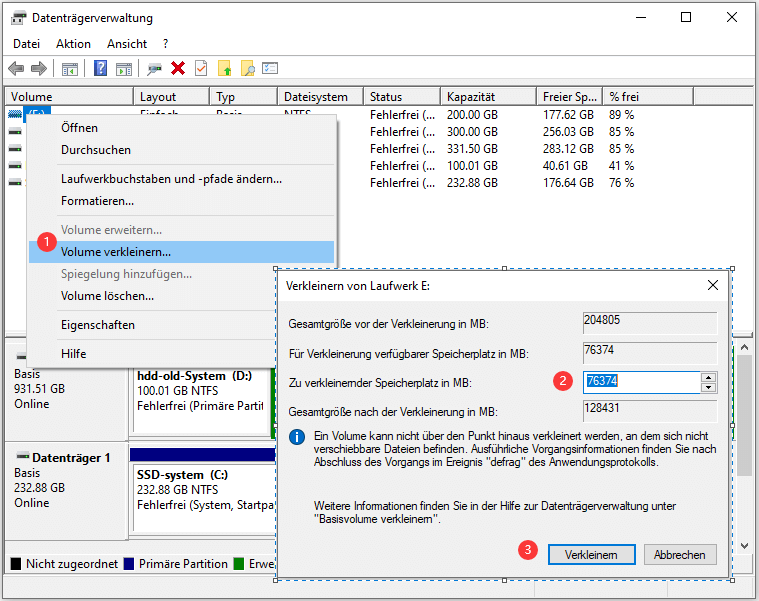
Task: Maximize the Datenträgerverwaltung window
Action: pyautogui.click(x=686, y=17)
